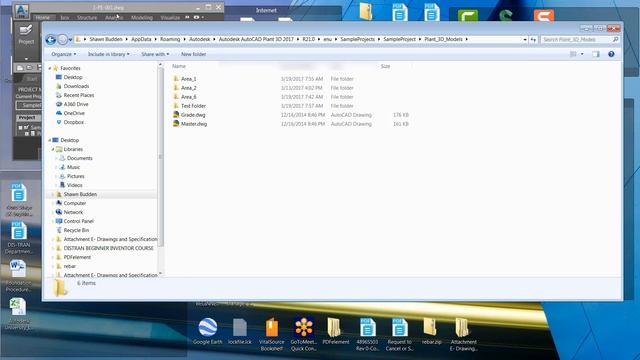640x360 pixels.
Task: Select DISTRAN BEGINNER INVENTOR COURSE folder
Action: pyautogui.click(x=109, y=248)
